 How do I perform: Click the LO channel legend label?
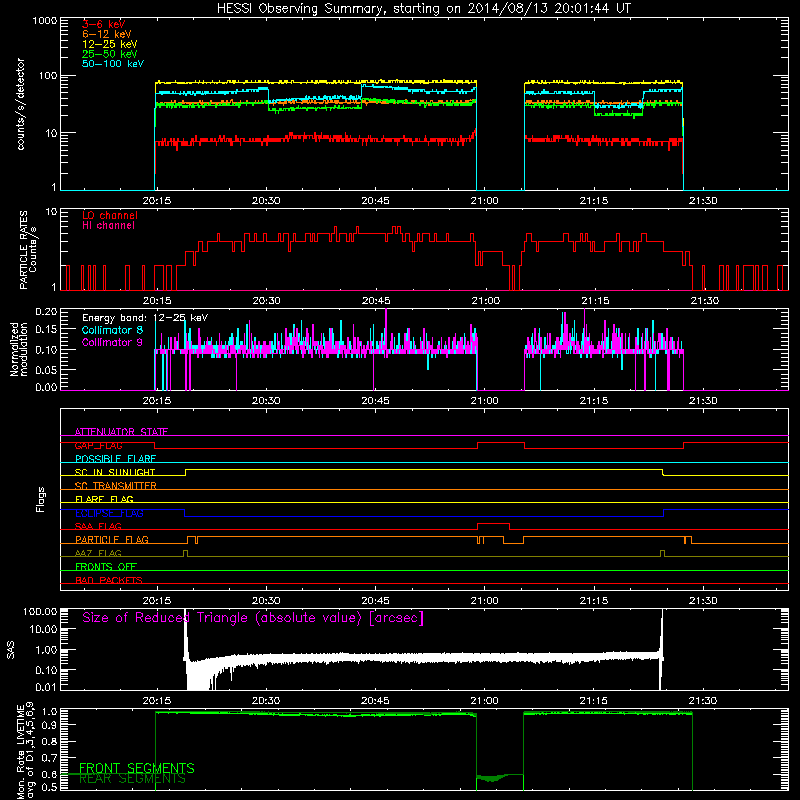[110, 215]
